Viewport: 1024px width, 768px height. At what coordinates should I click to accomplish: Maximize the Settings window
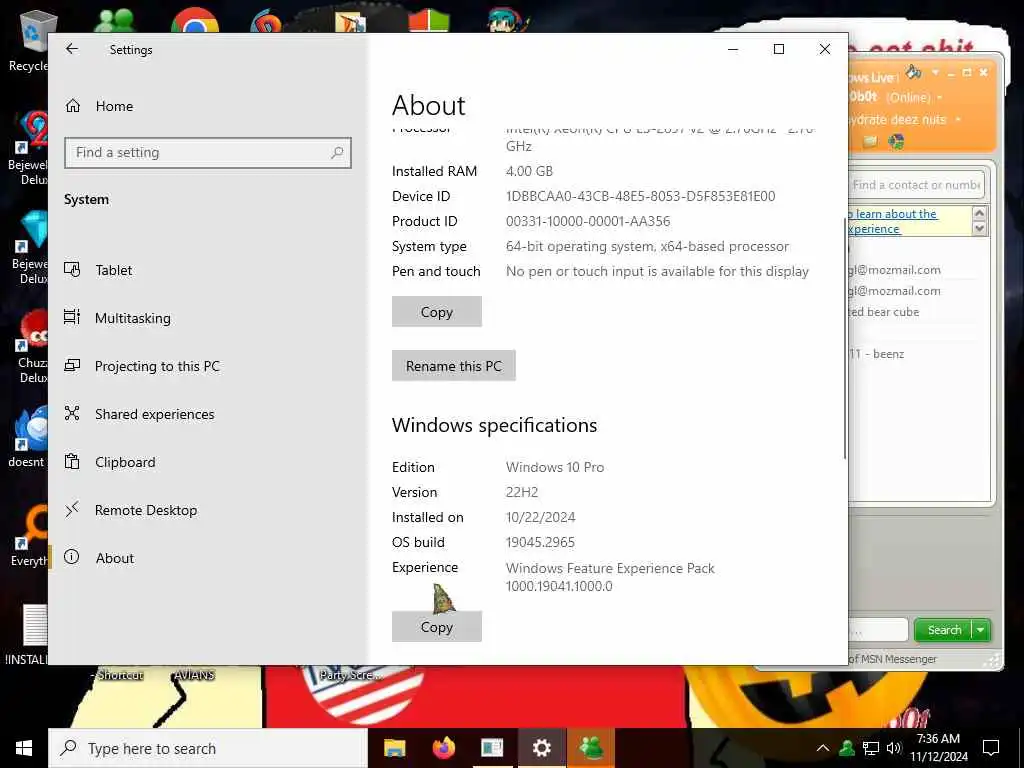(x=778, y=49)
